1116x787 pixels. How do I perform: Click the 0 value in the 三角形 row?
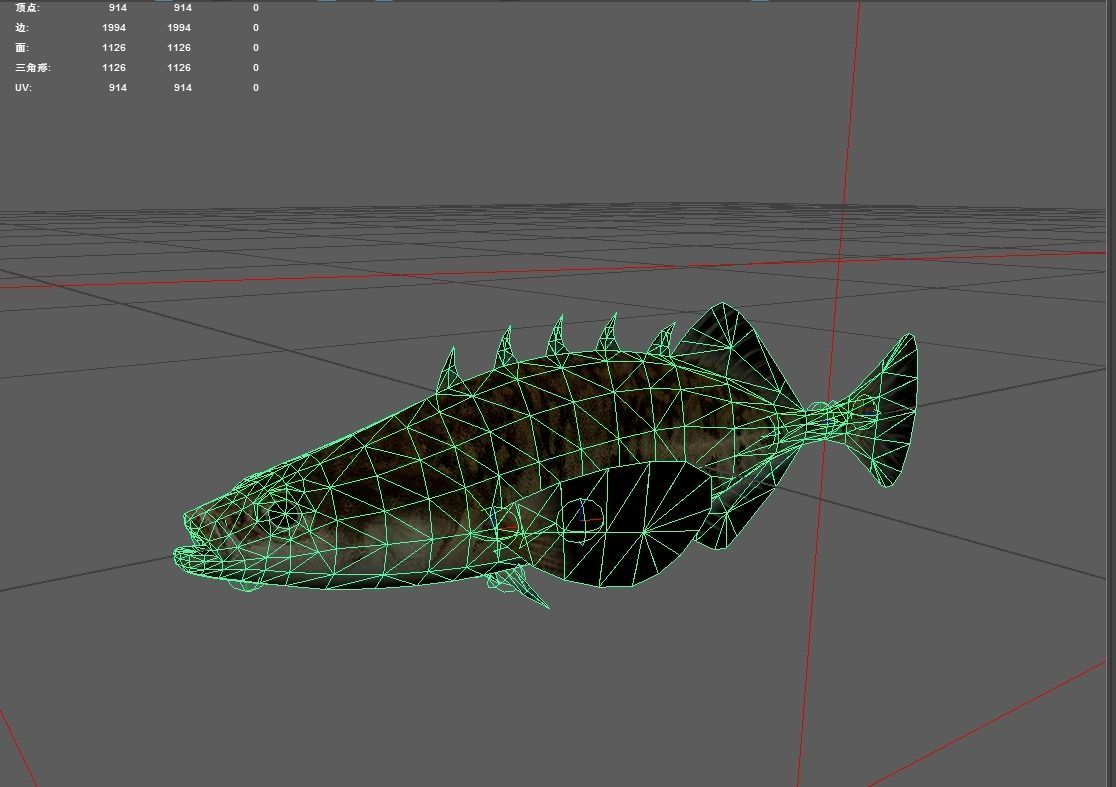256,68
